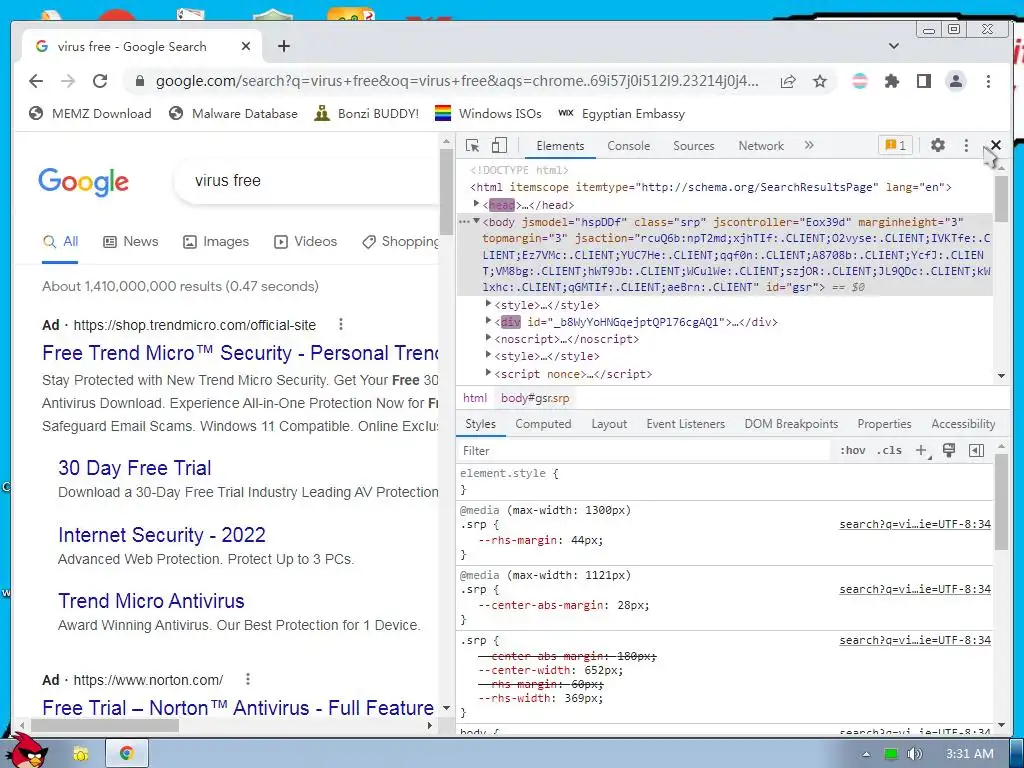Toggle the browser side panel icon

pos(923,81)
